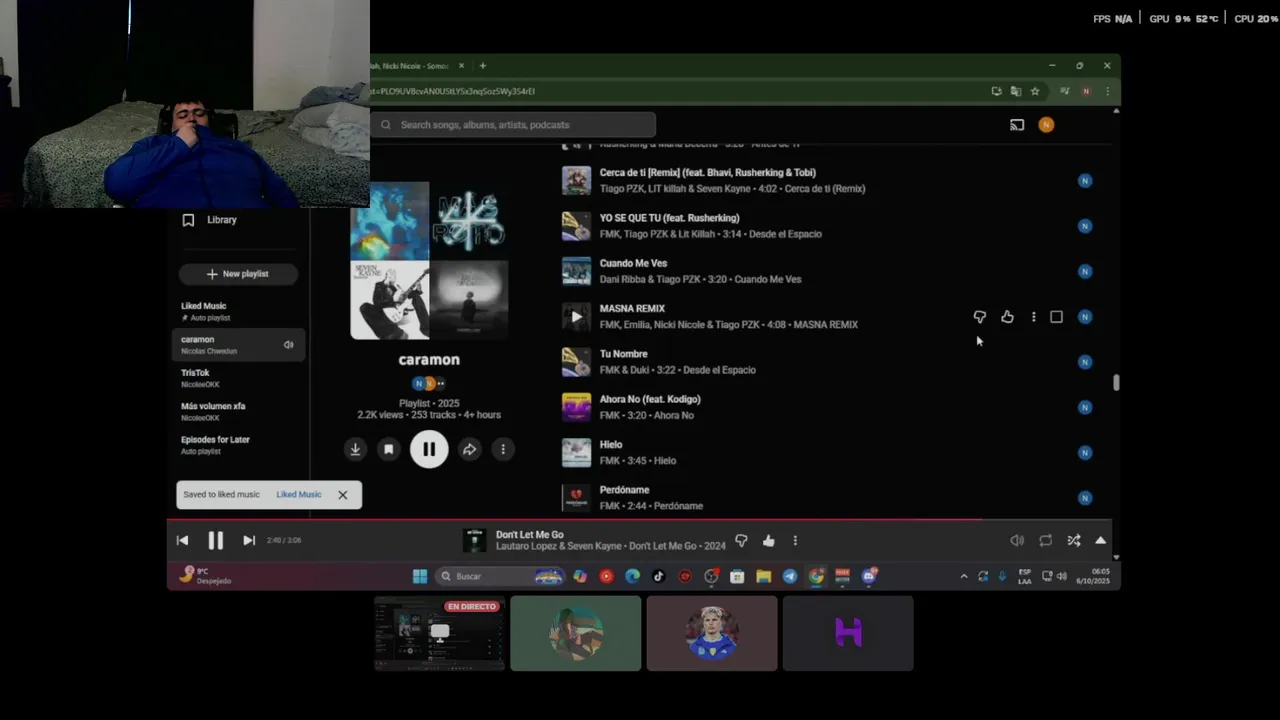The width and height of the screenshot is (1280, 720).
Task: Show hidden system tray icons
Action: (963, 576)
